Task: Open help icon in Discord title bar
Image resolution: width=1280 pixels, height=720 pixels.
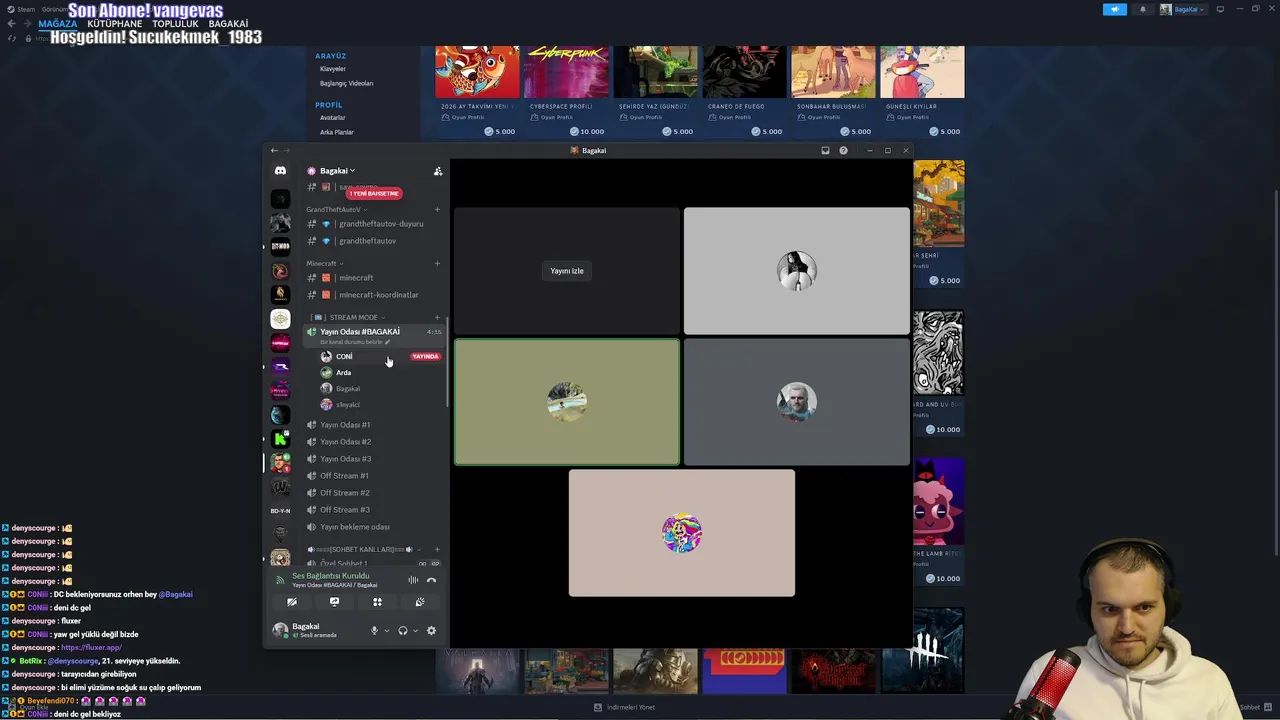Action: (x=843, y=151)
